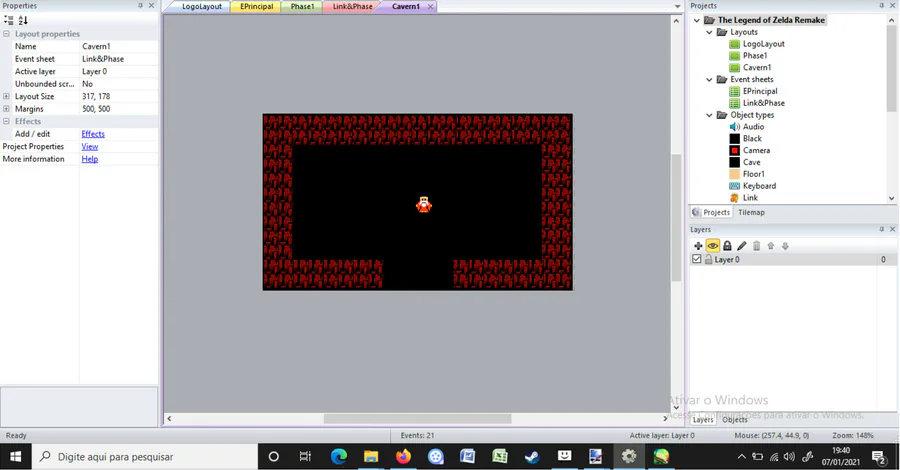Viewport: 900px width, 470px height.
Task: Change the Active layer value Layer 0
Action: pos(119,71)
